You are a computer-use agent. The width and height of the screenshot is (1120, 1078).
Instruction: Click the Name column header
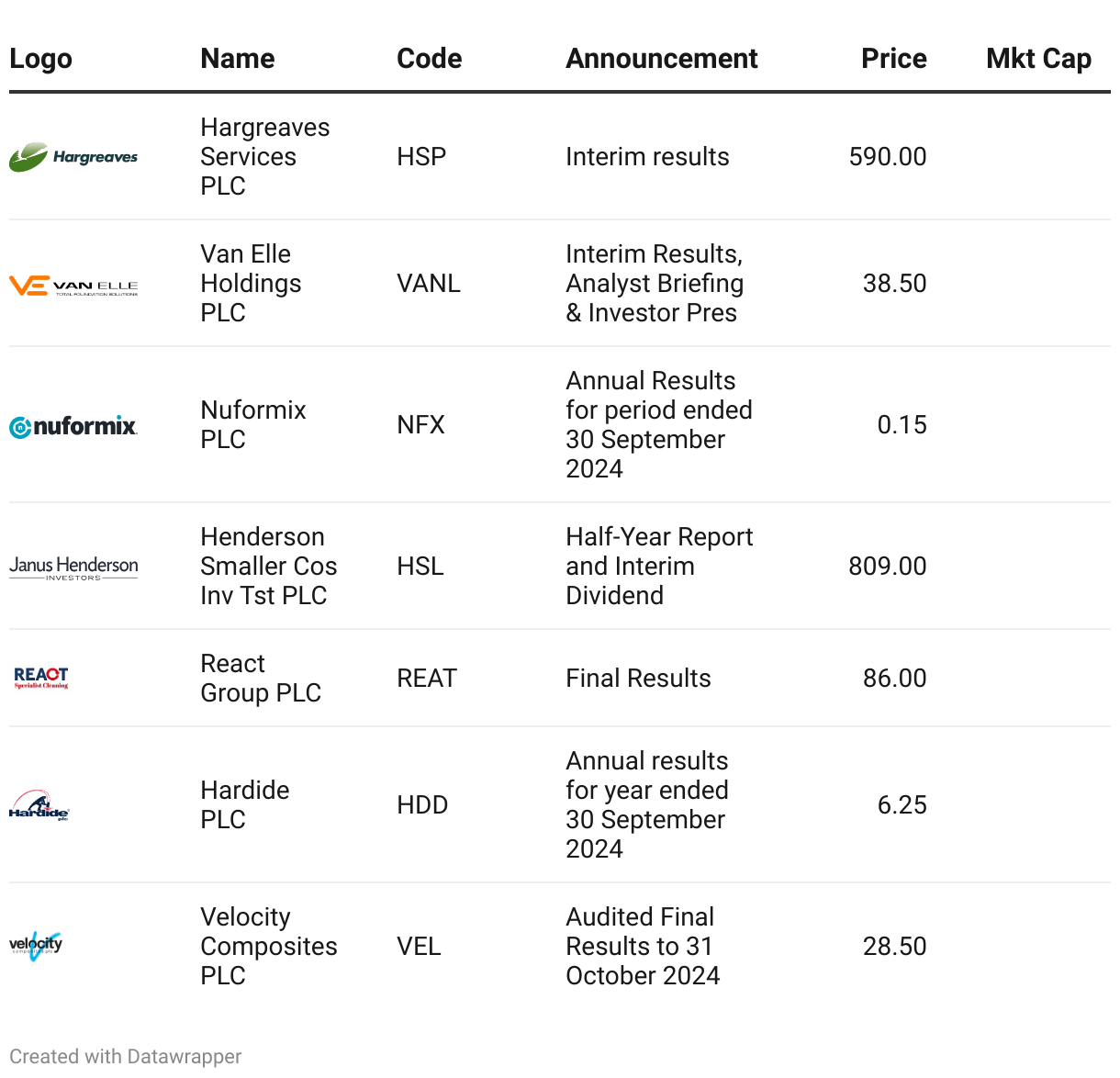click(x=238, y=59)
